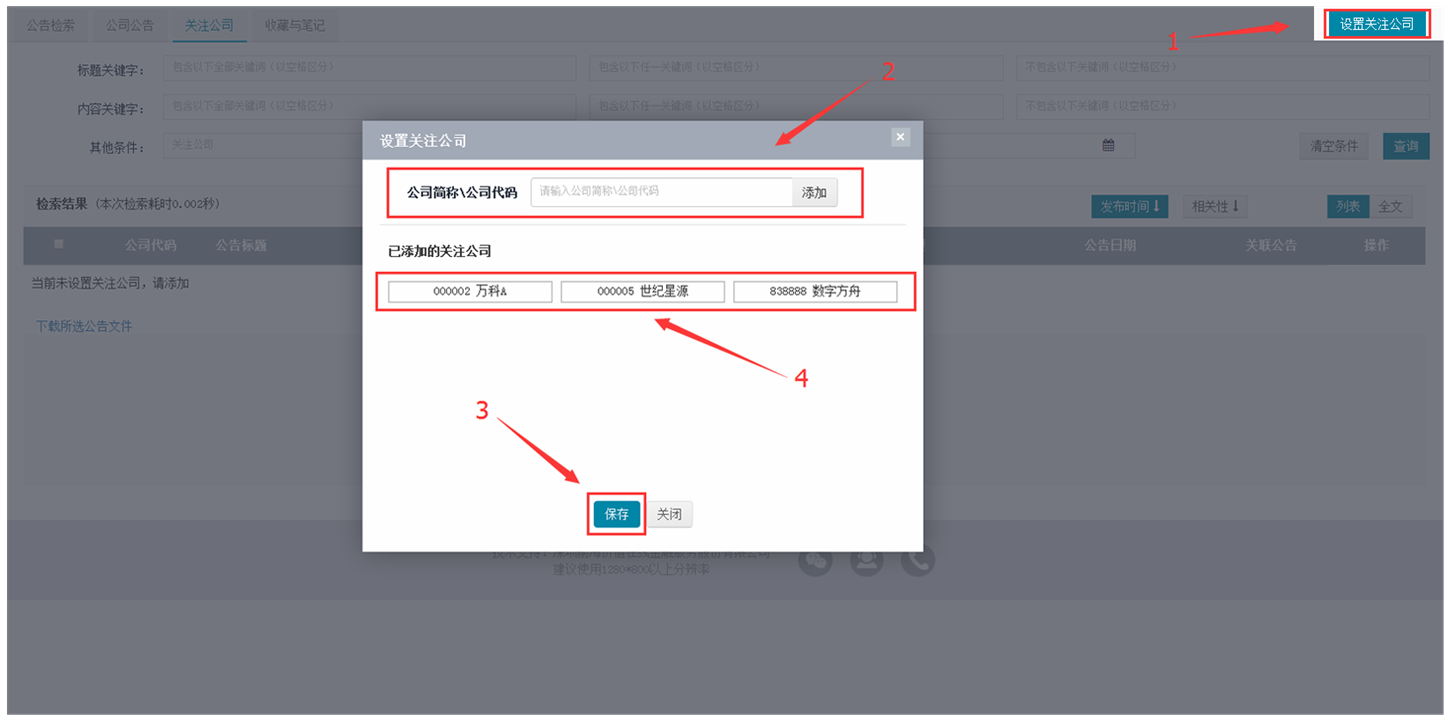Close the 设置关注公司 dialog with X
The image size is (1448, 720).
900,137
